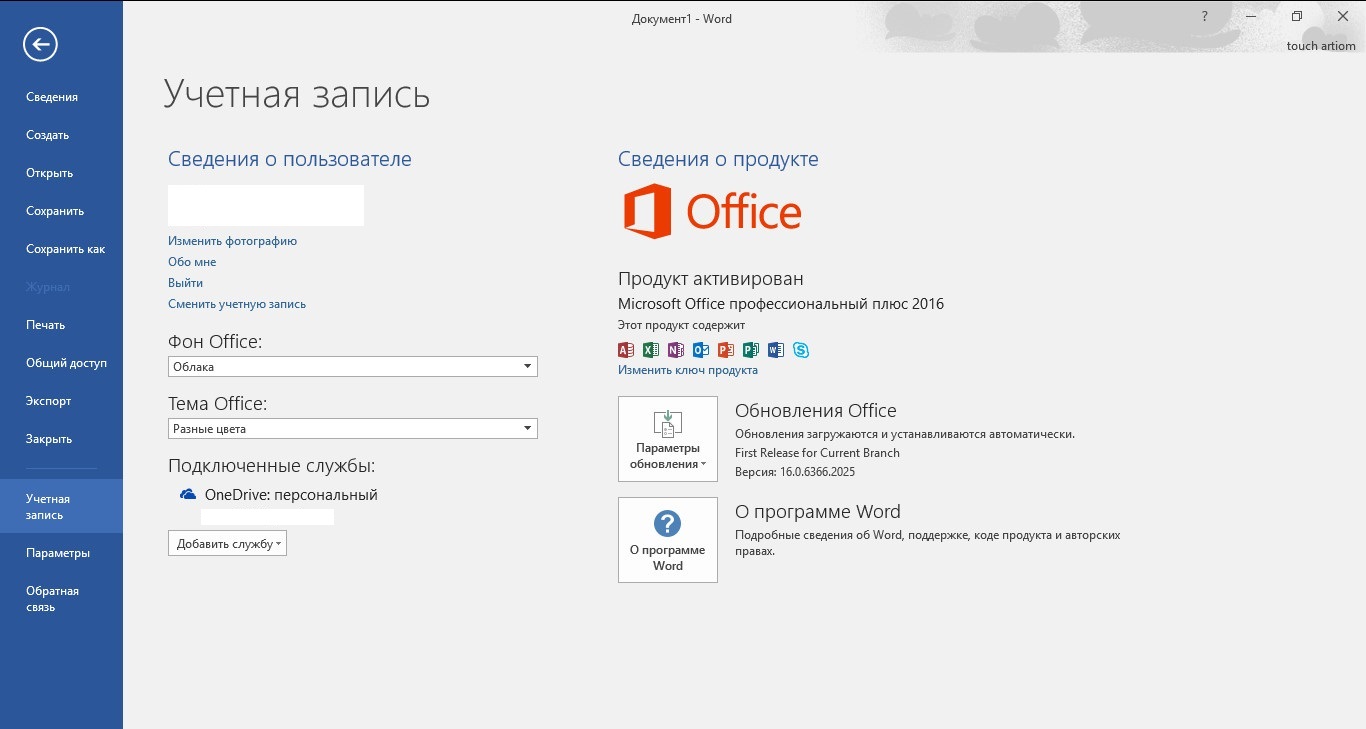
Task: Click the Access product icon
Action: (x=626, y=350)
